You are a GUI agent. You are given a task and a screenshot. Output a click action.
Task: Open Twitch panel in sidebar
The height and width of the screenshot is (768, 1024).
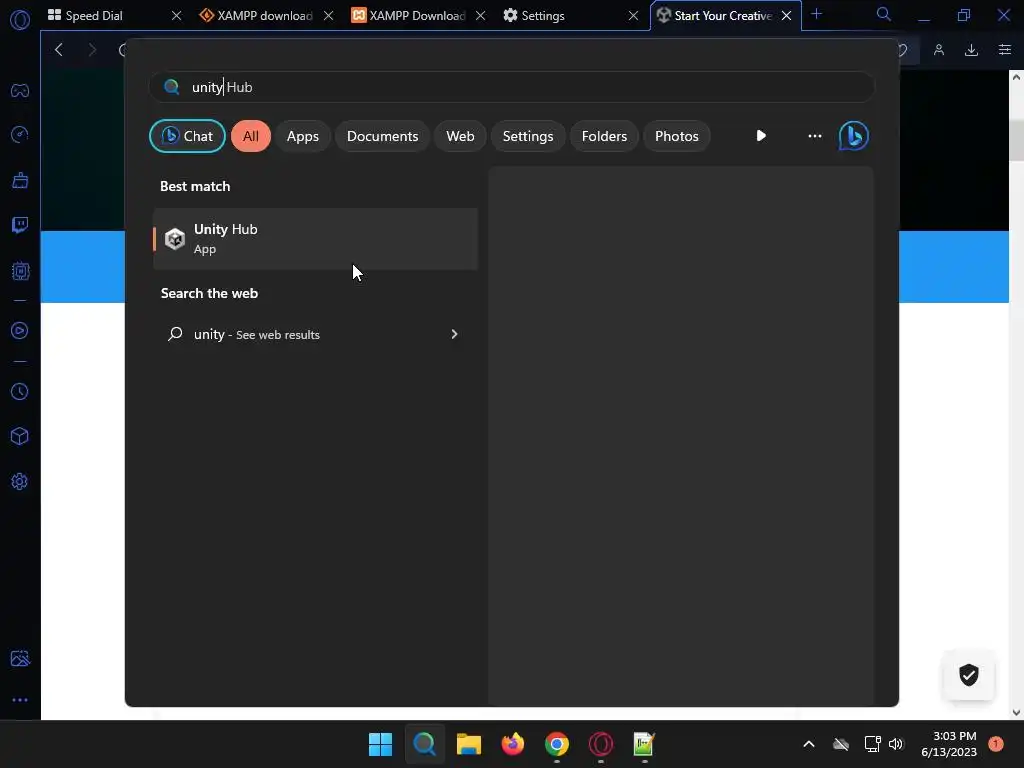pos(20,225)
